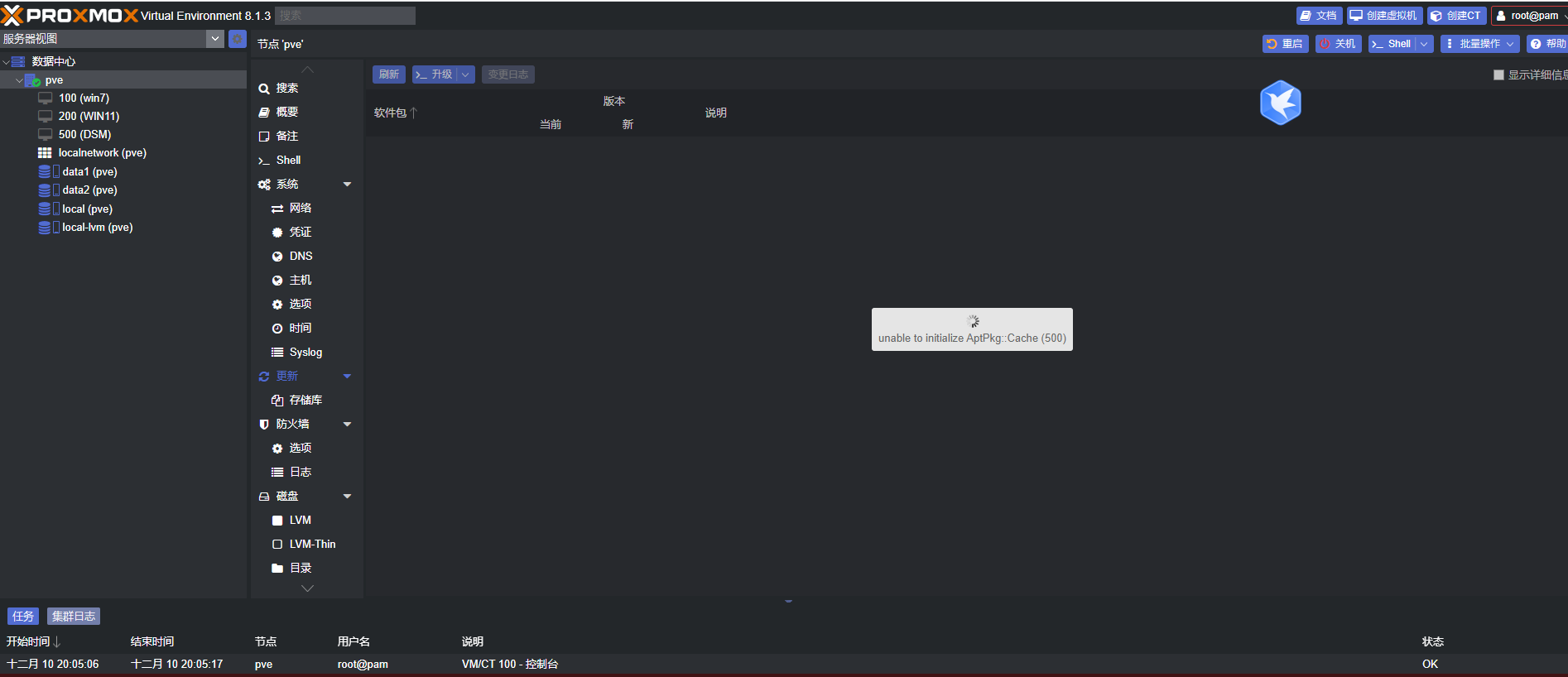The image size is (1568, 677).
Task: Click the gear icon beside server view
Action: pos(238,39)
